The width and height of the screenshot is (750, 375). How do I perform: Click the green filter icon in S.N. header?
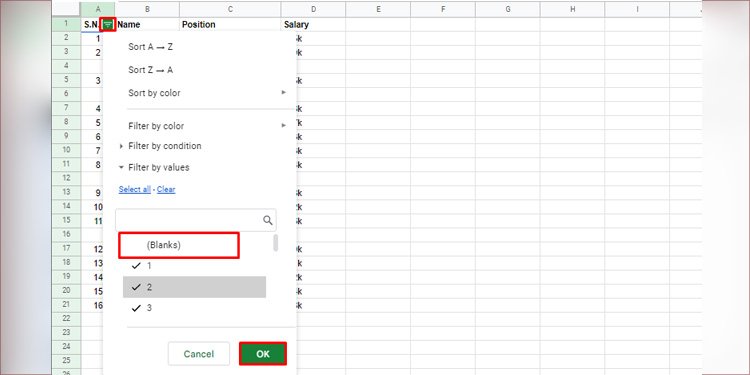point(109,24)
